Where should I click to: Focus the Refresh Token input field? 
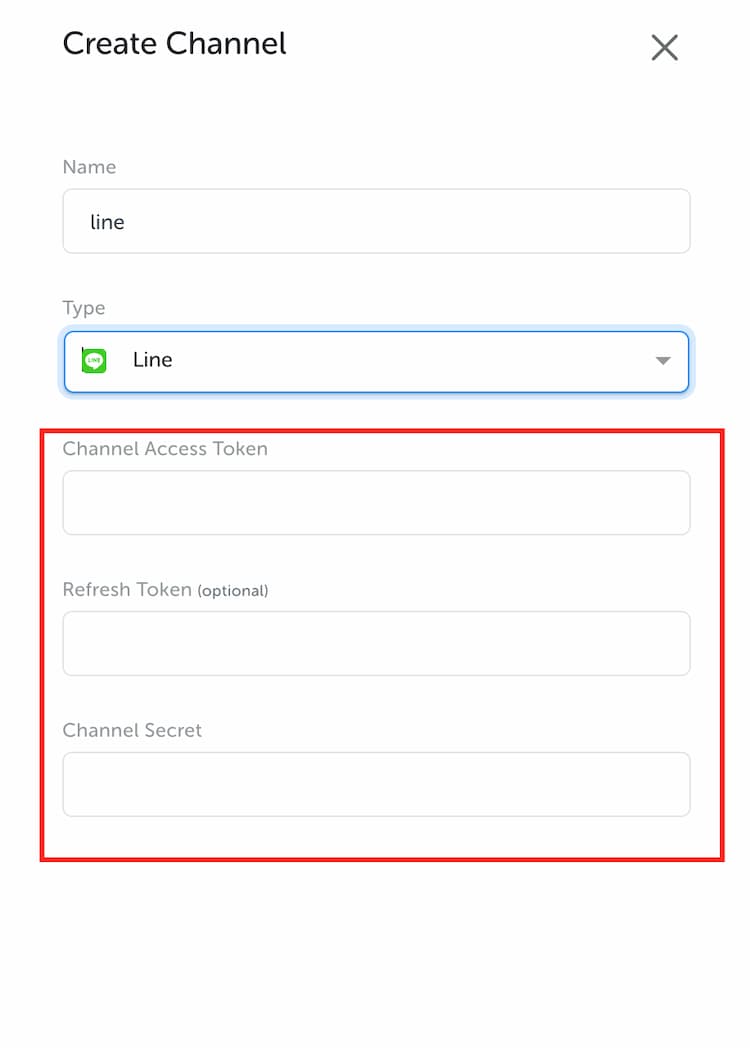point(376,644)
